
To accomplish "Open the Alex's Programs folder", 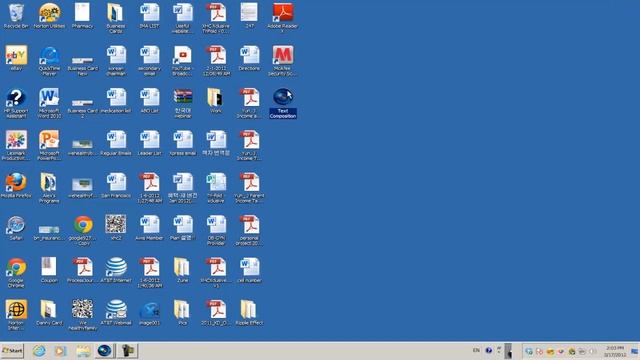I will tap(49, 189).
